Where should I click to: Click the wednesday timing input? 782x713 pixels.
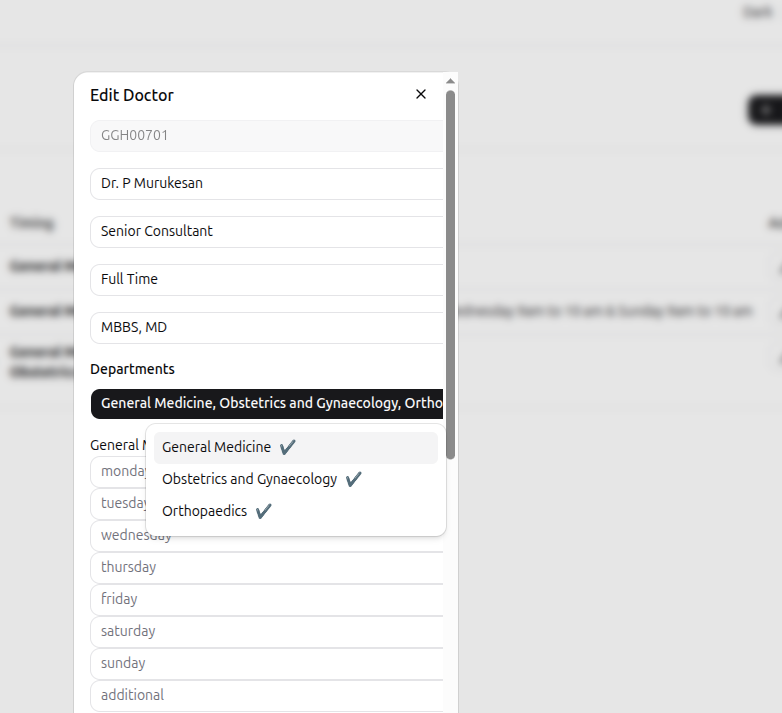pyautogui.click(x=120, y=535)
